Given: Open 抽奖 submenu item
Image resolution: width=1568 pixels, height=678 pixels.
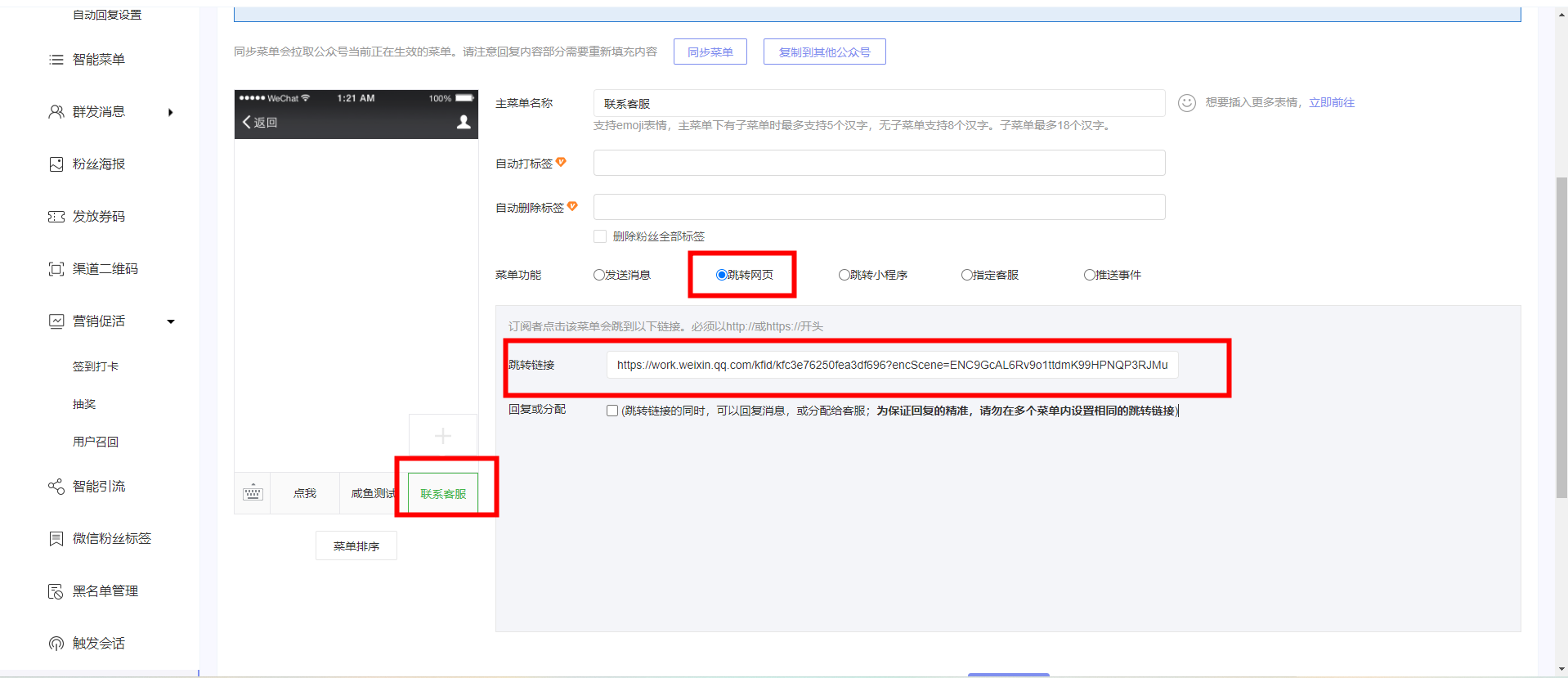Looking at the screenshot, I should tap(84, 404).
